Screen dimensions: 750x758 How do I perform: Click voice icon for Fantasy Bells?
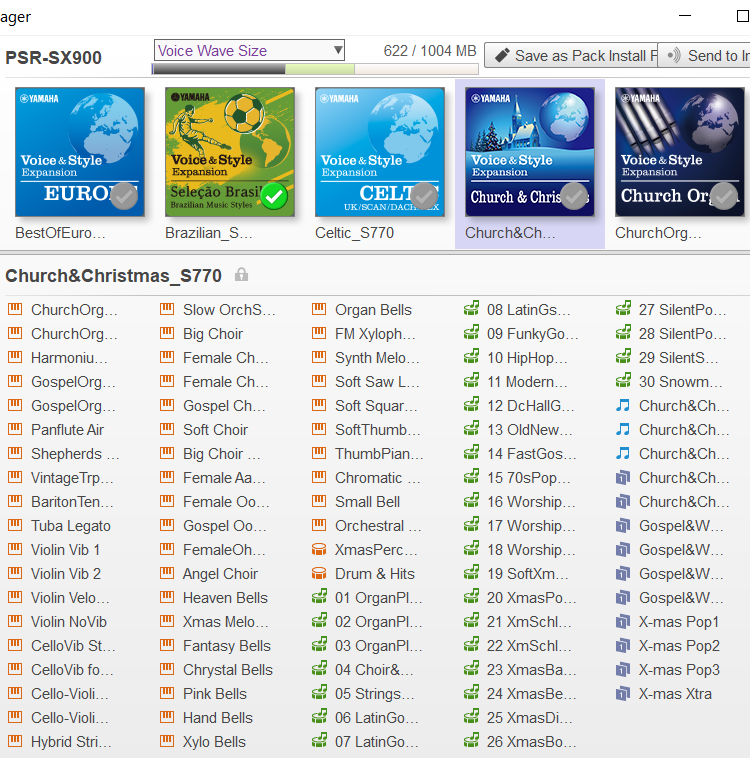(x=167, y=645)
